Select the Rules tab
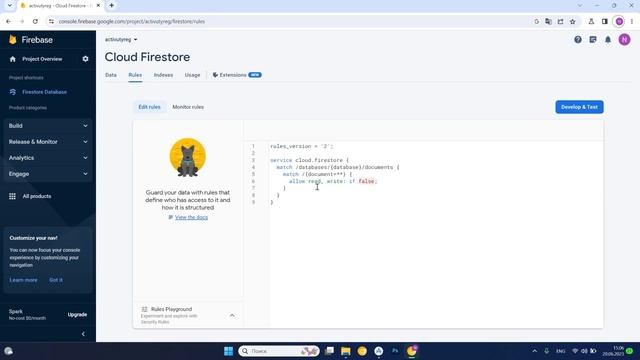The image size is (640, 360). tap(135, 75)
